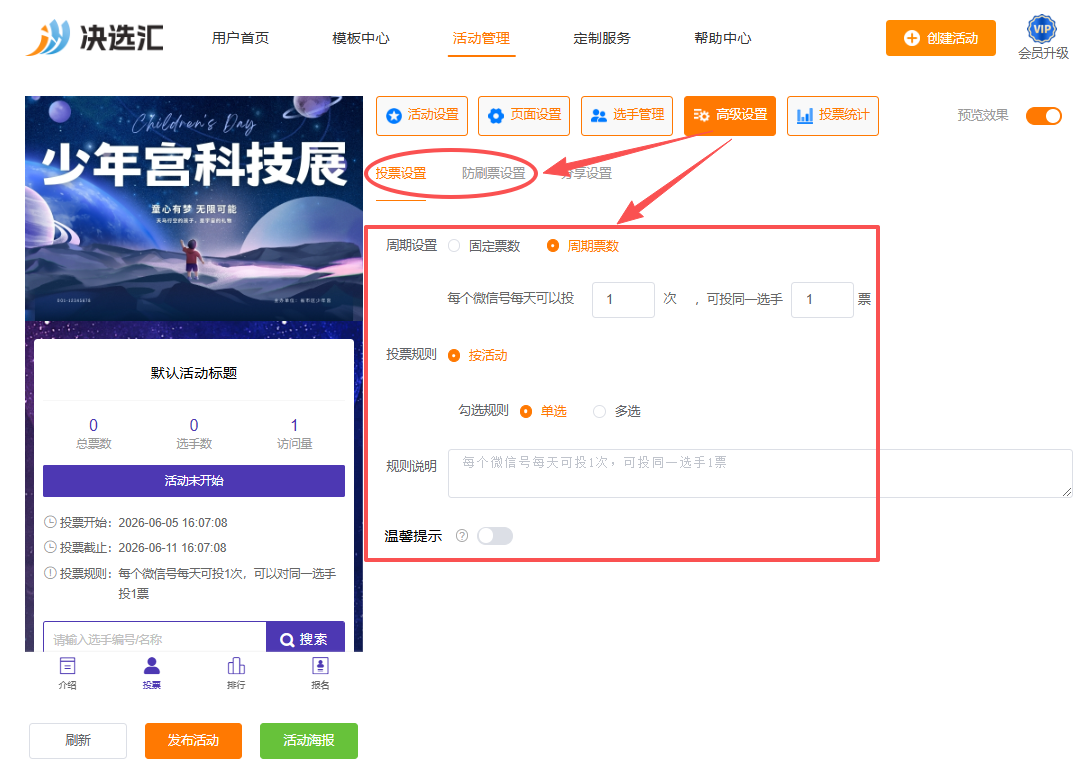Viewport: 1090px width, 779px height.
Task: Select the 固定票数 radio option
Action: [x=454, y=246]
